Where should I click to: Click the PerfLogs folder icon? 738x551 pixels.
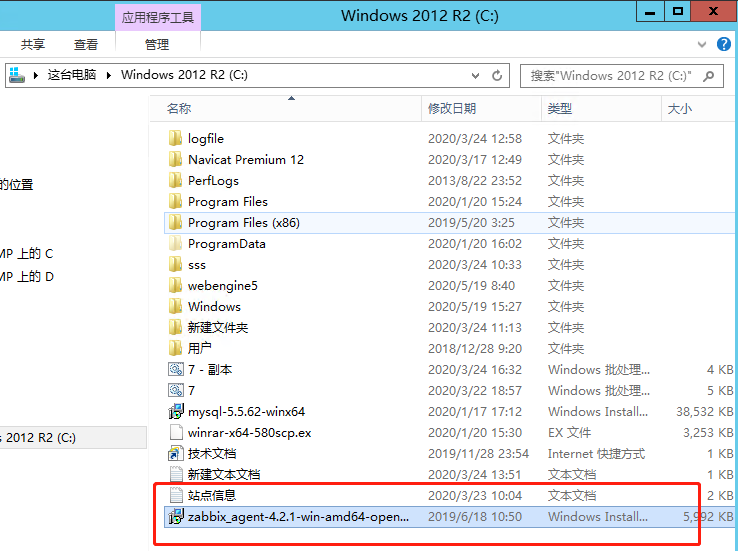pos(176,180)
